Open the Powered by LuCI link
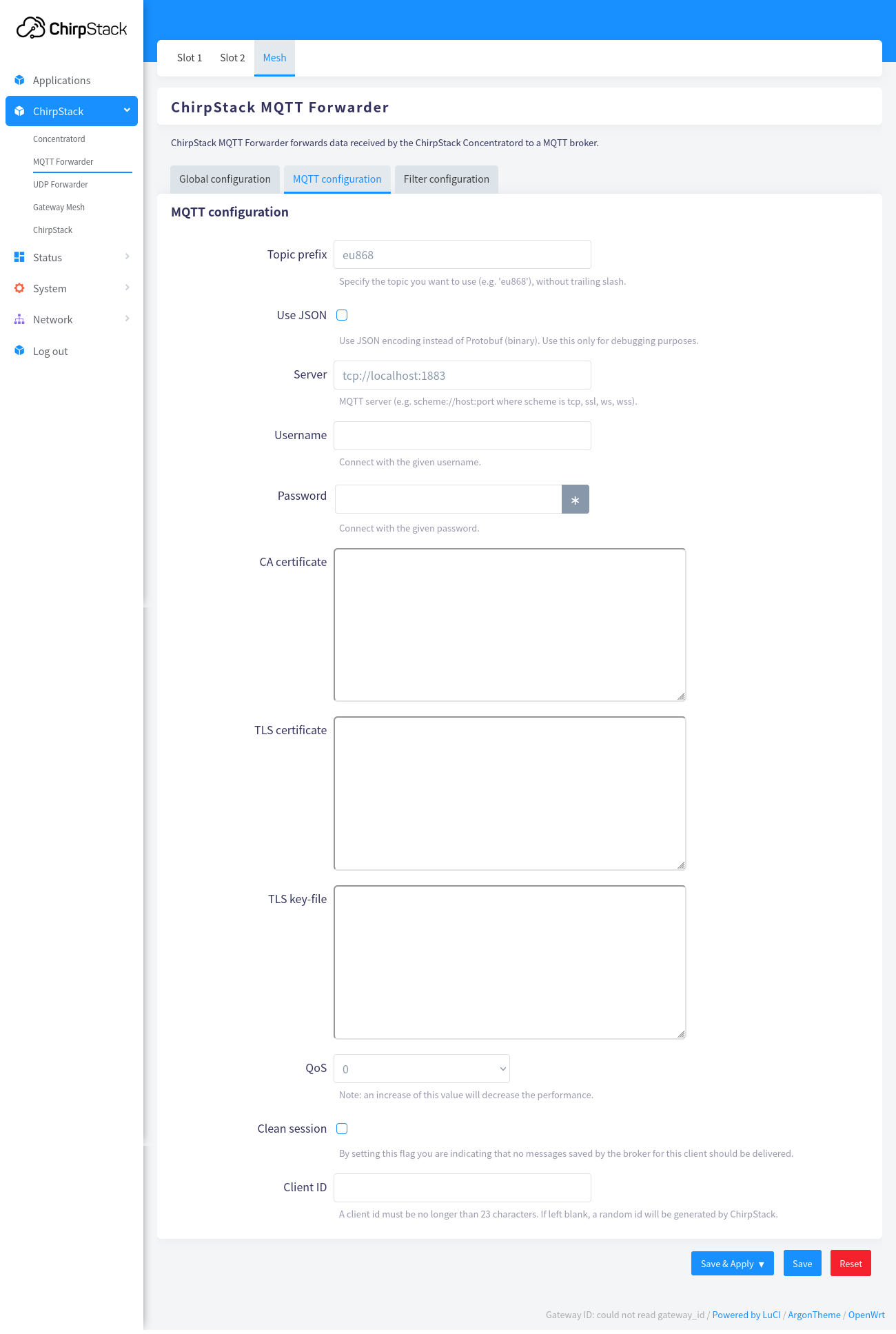The width and height of the screenshot is (896, 1334). click(746, 1315)
